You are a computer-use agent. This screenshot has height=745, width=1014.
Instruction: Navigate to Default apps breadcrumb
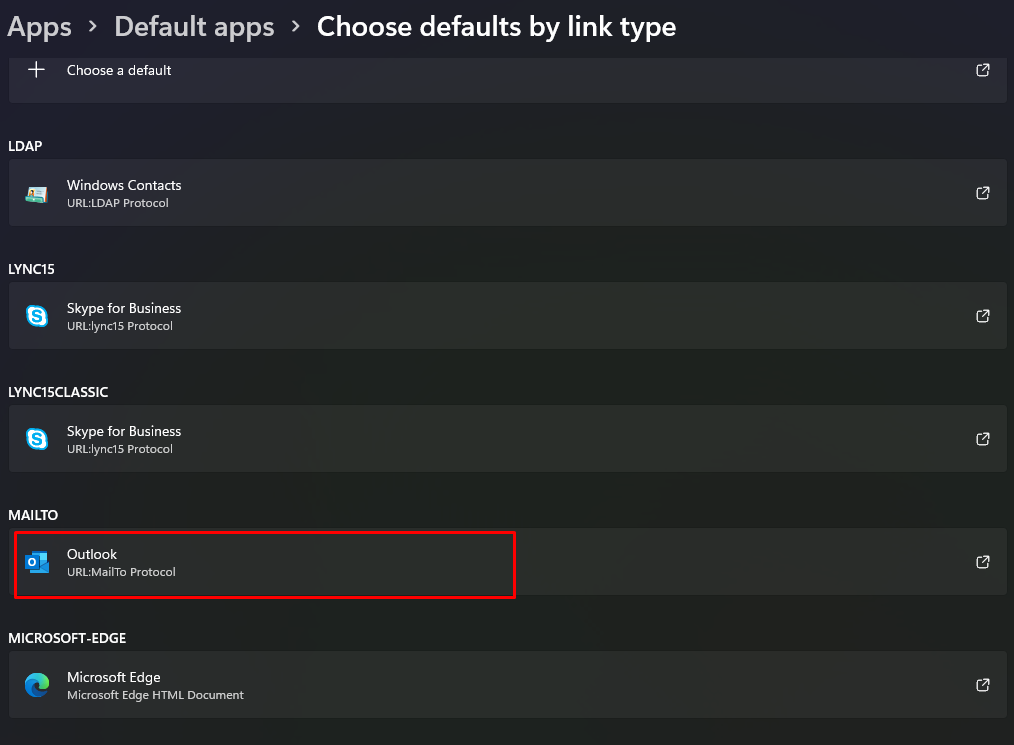(194, 27)
